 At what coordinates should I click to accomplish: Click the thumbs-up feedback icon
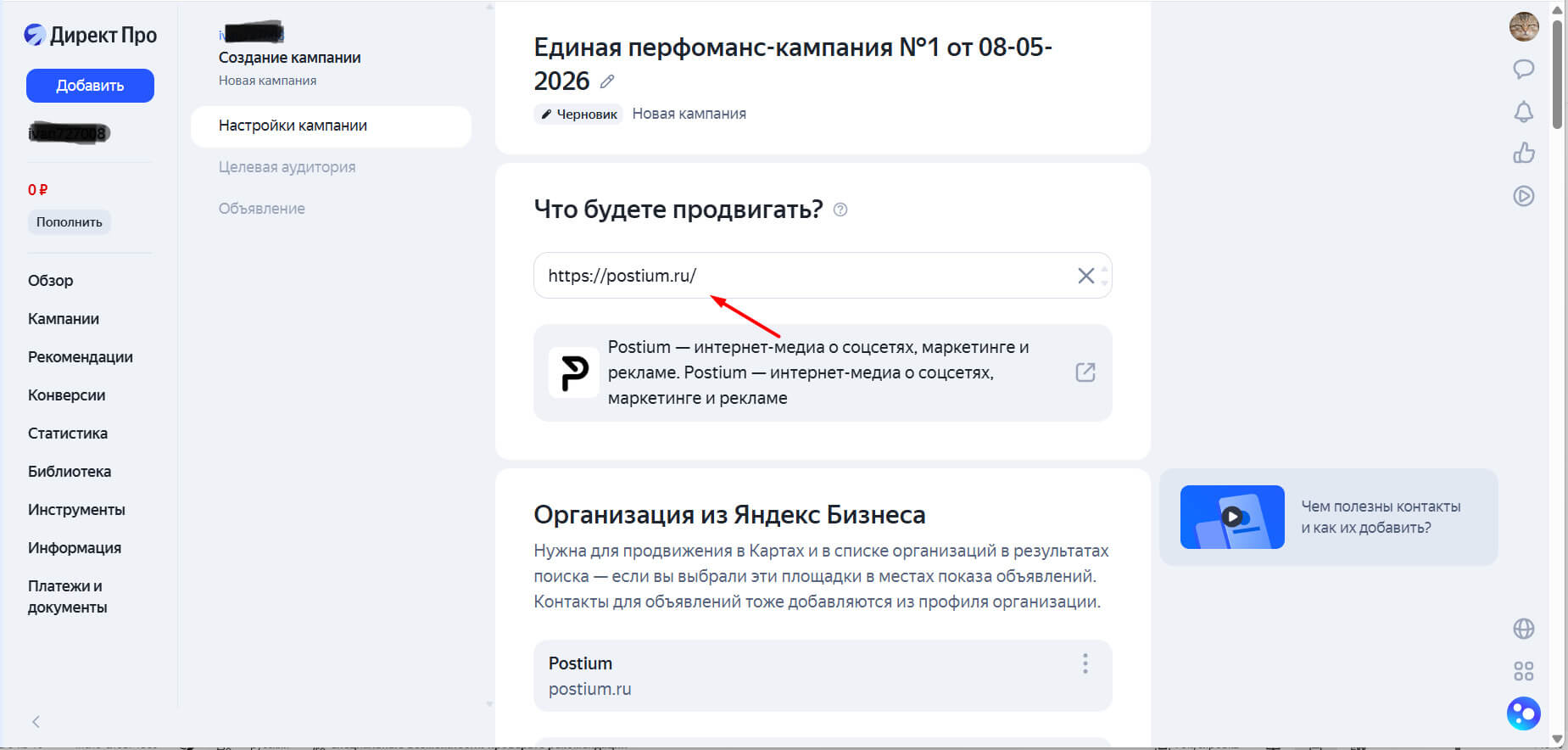pyautogui.click(x=1524, y=153)
